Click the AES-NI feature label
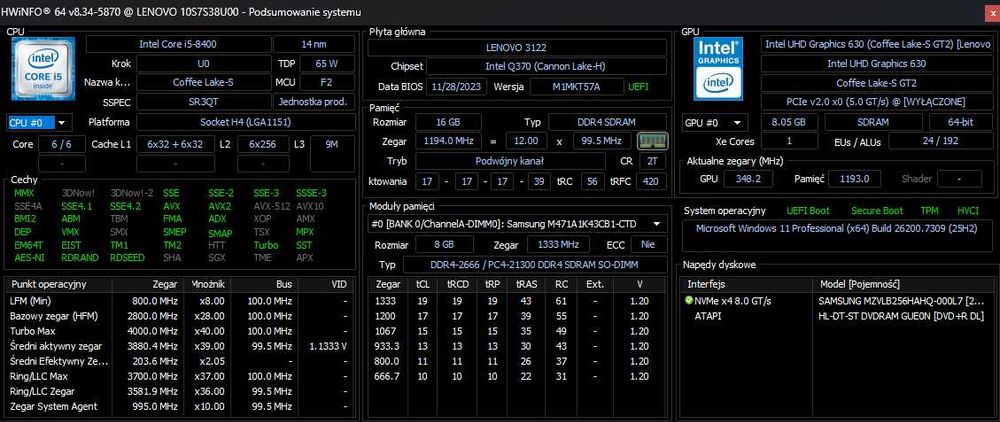Viewport: 1000px width, 422px height. 29,258
